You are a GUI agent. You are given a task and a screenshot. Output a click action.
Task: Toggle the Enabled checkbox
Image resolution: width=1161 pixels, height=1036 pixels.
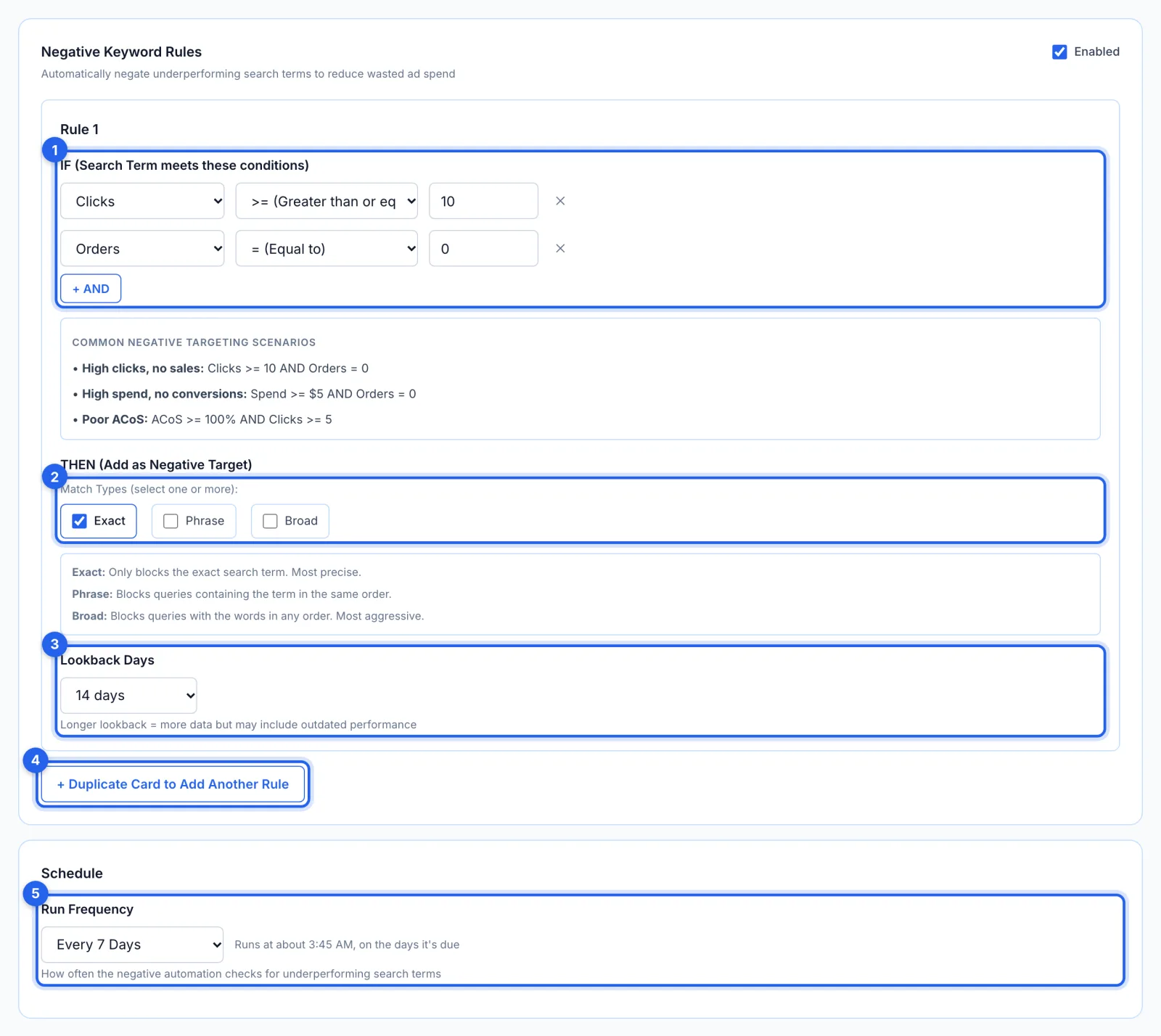(1059, 52)
